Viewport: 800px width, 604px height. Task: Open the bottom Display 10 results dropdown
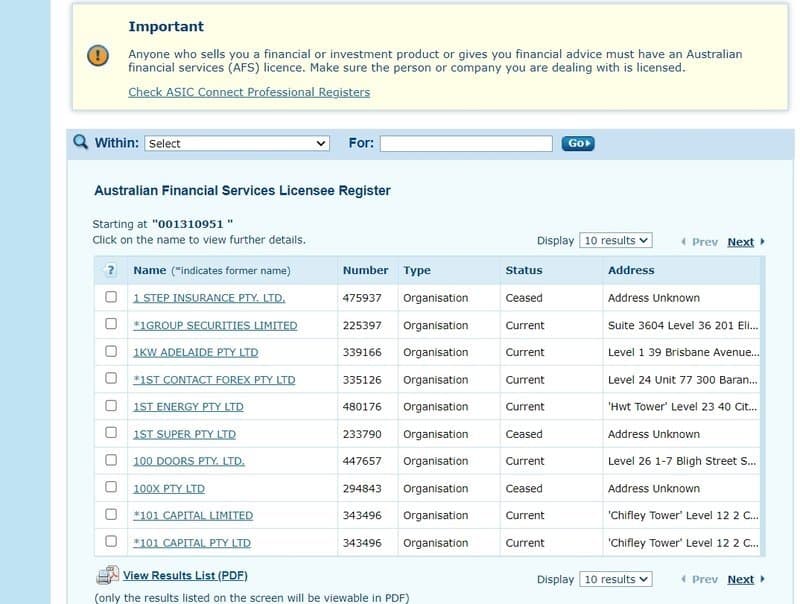point(616,579)
